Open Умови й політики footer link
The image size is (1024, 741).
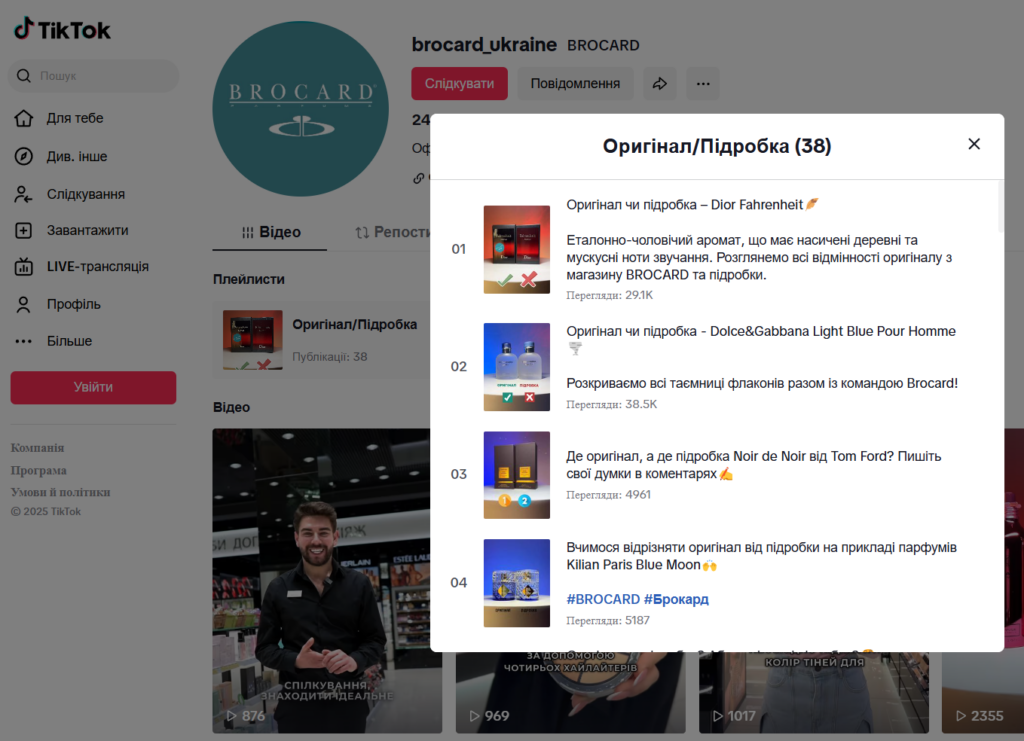click(60, 492)
